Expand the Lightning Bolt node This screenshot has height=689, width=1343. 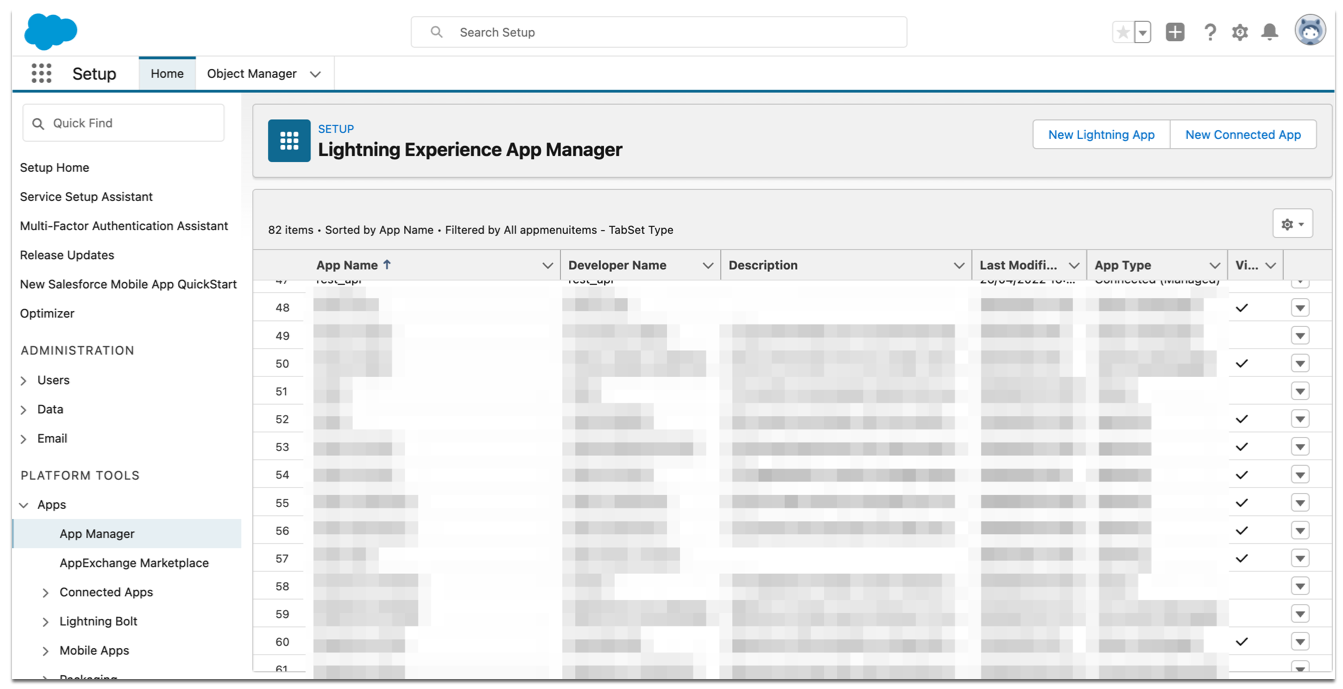tap(45, 622)
